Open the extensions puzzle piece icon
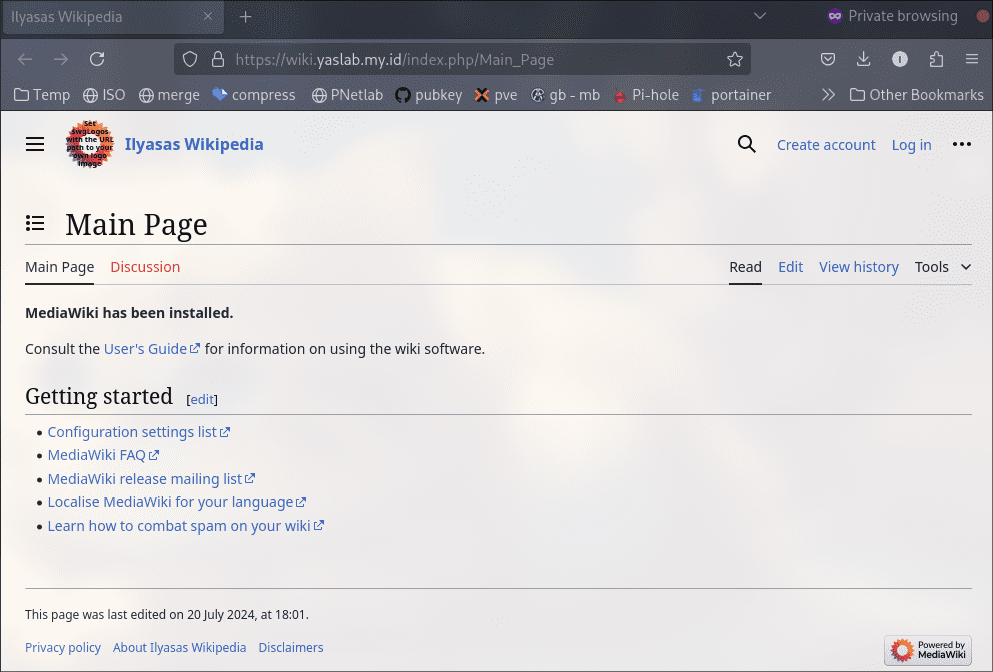The width and height of the screenshot is (993, 672). pos(936,60)
